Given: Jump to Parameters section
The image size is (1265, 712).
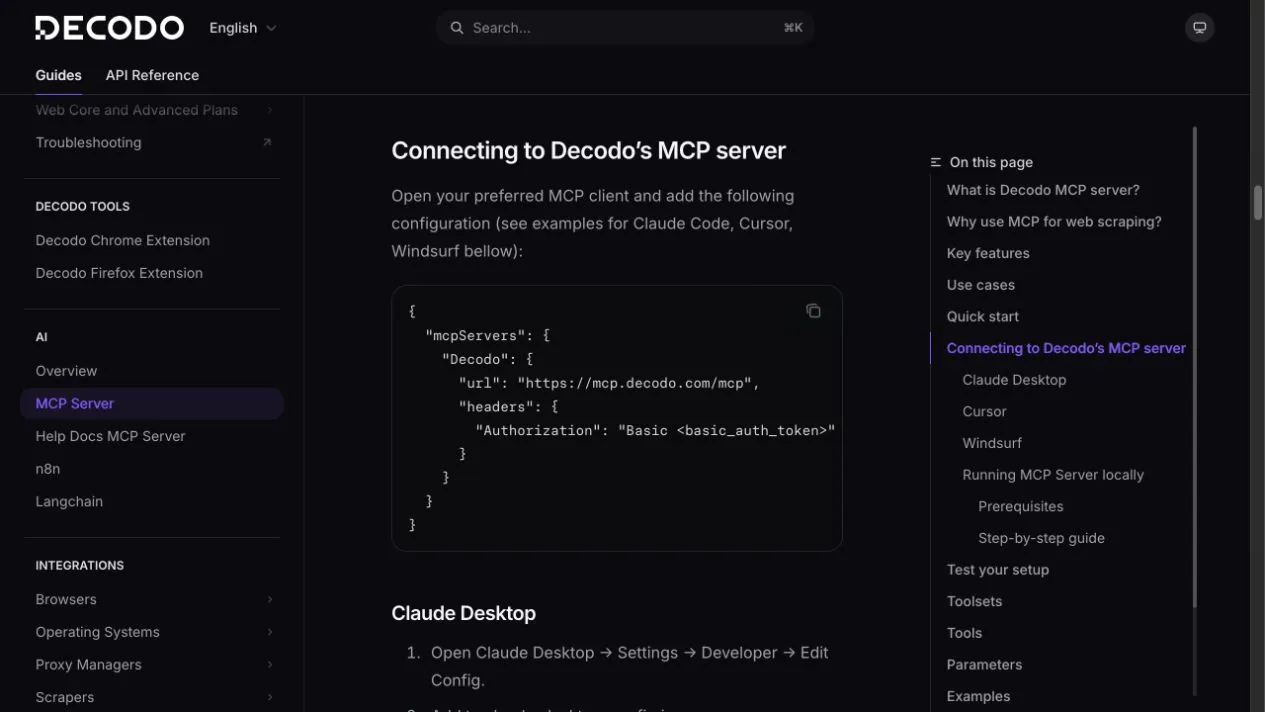Looking at the screenshot, I should 984,665.
